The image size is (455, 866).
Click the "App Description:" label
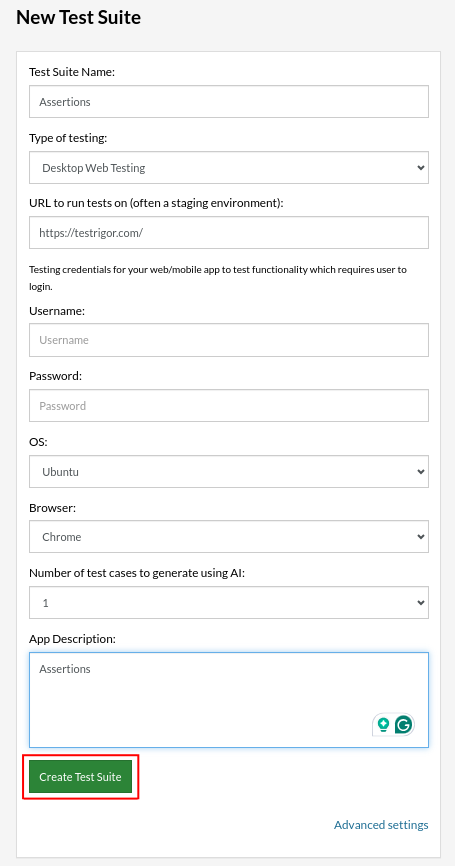tap(72, 639)
